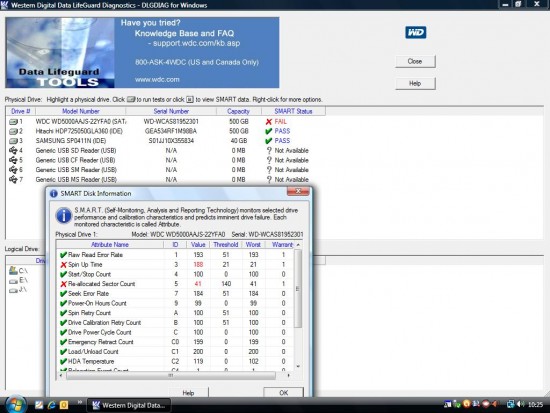The width and height of the screenshot is (550, 413).
Task: Sort by Capacity column header
Action: pos(239,111)
